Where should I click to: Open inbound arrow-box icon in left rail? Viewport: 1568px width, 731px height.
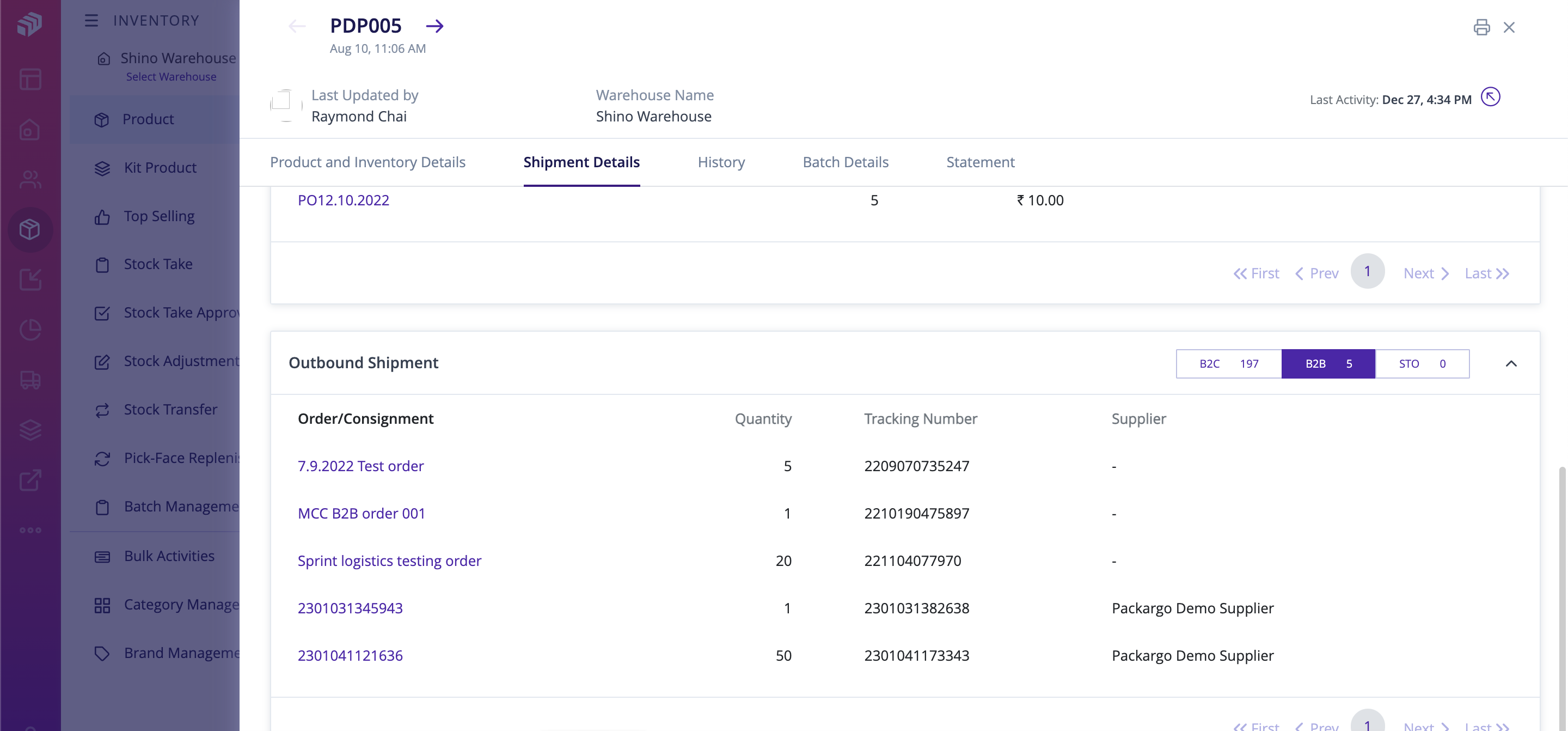click(x=30, y=279)
